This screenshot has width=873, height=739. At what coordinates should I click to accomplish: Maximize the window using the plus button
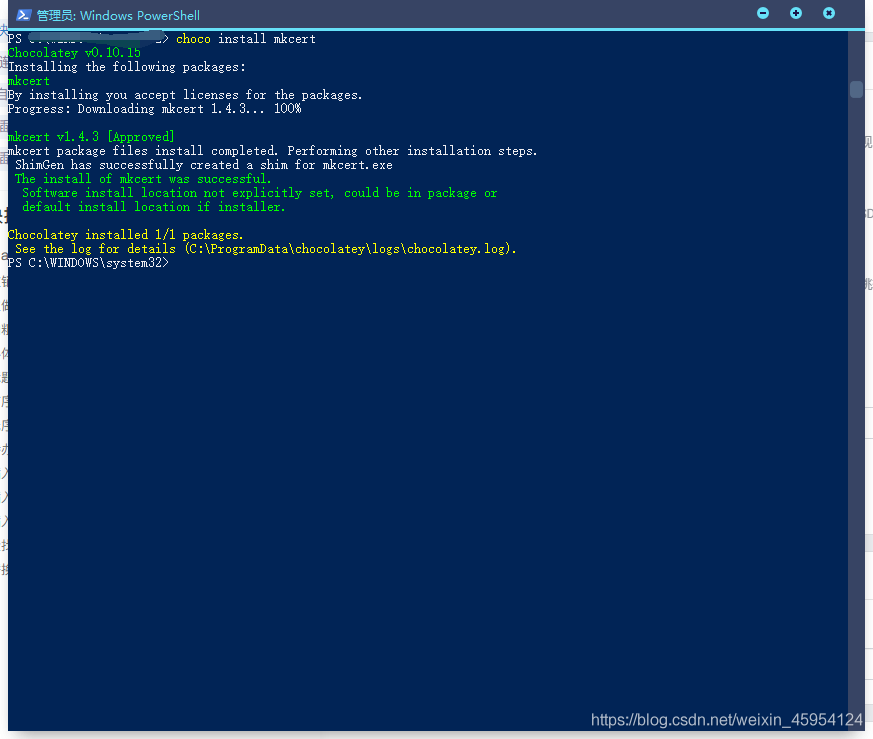796,13
